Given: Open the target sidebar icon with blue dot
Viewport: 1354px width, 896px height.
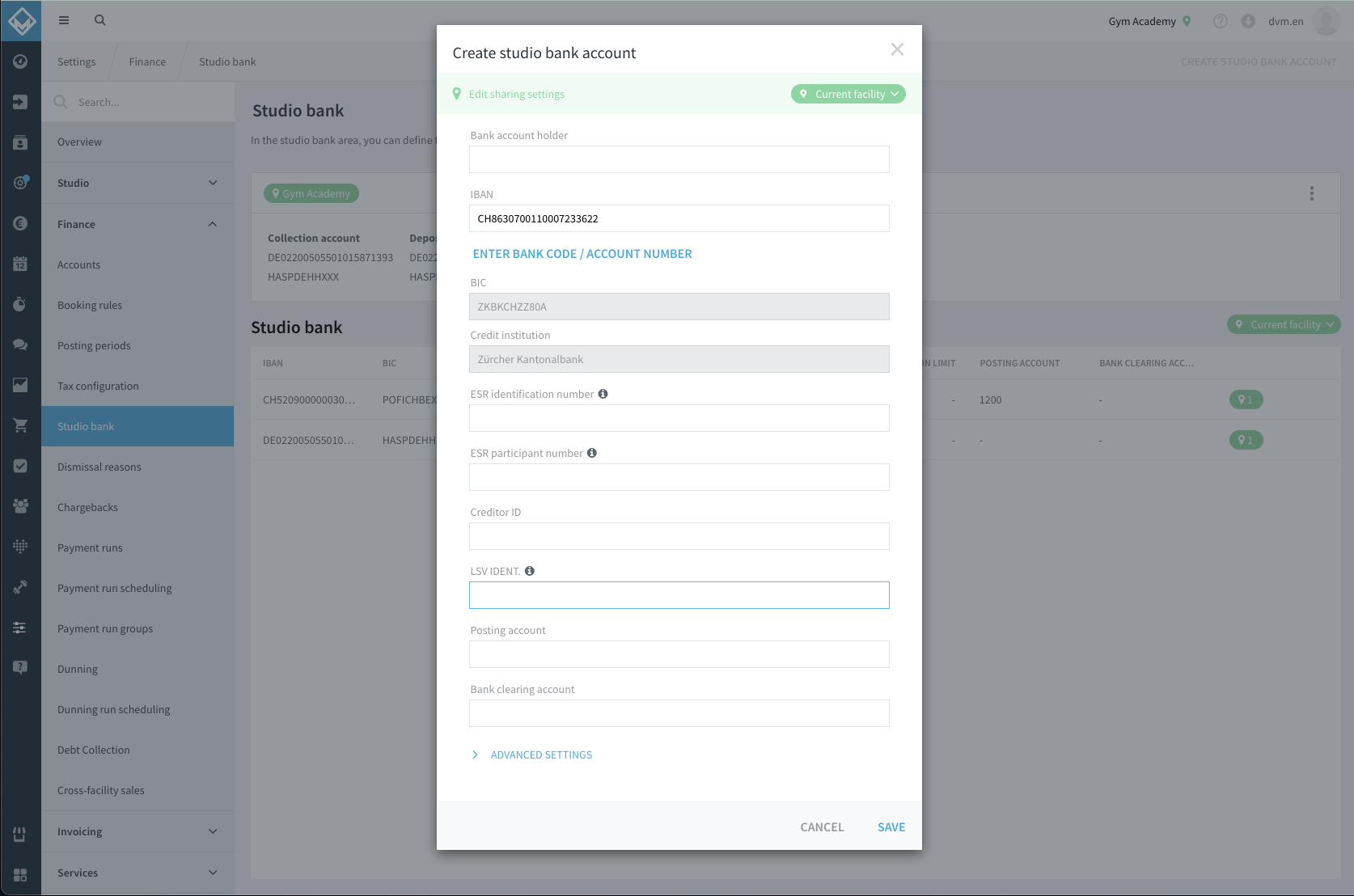Looking at the screenshot, I should click(x=20, y=183).
